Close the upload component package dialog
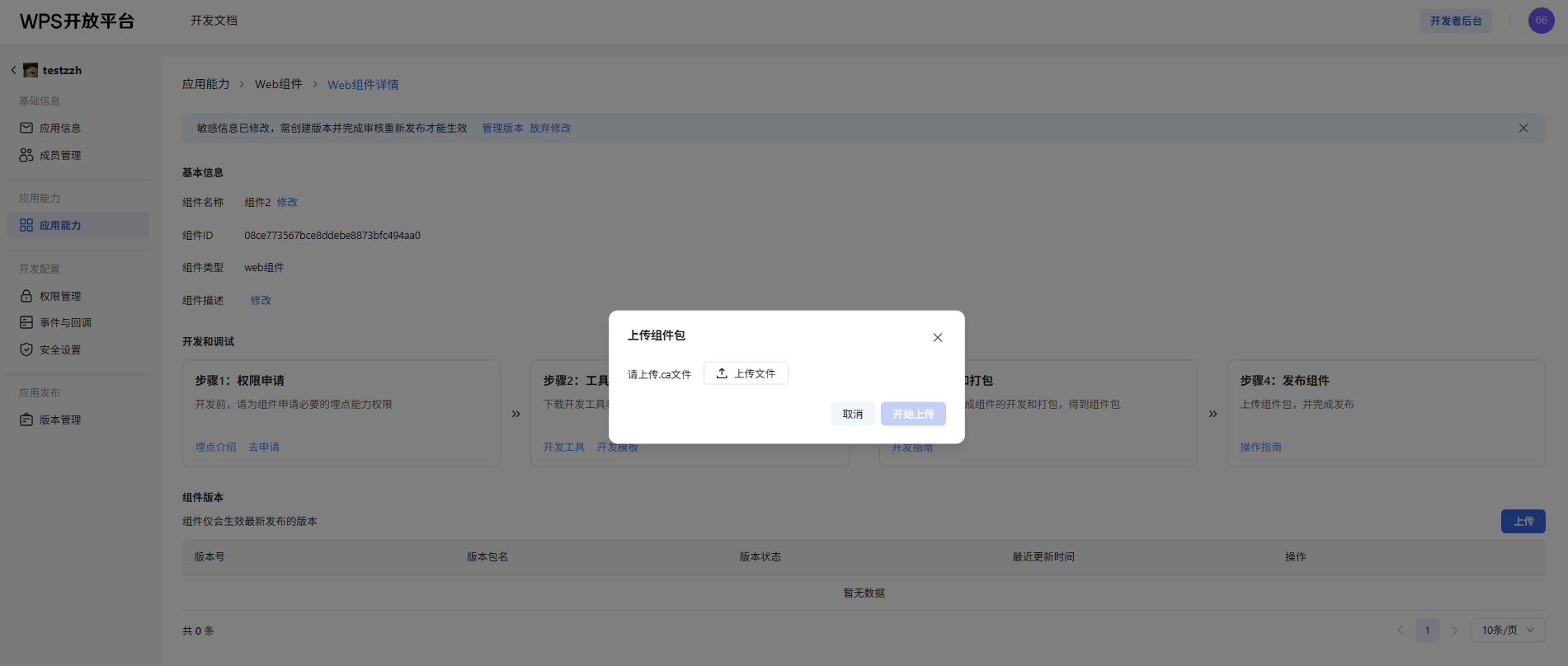This screenshot has height=666, width=1568. [937, 338]
